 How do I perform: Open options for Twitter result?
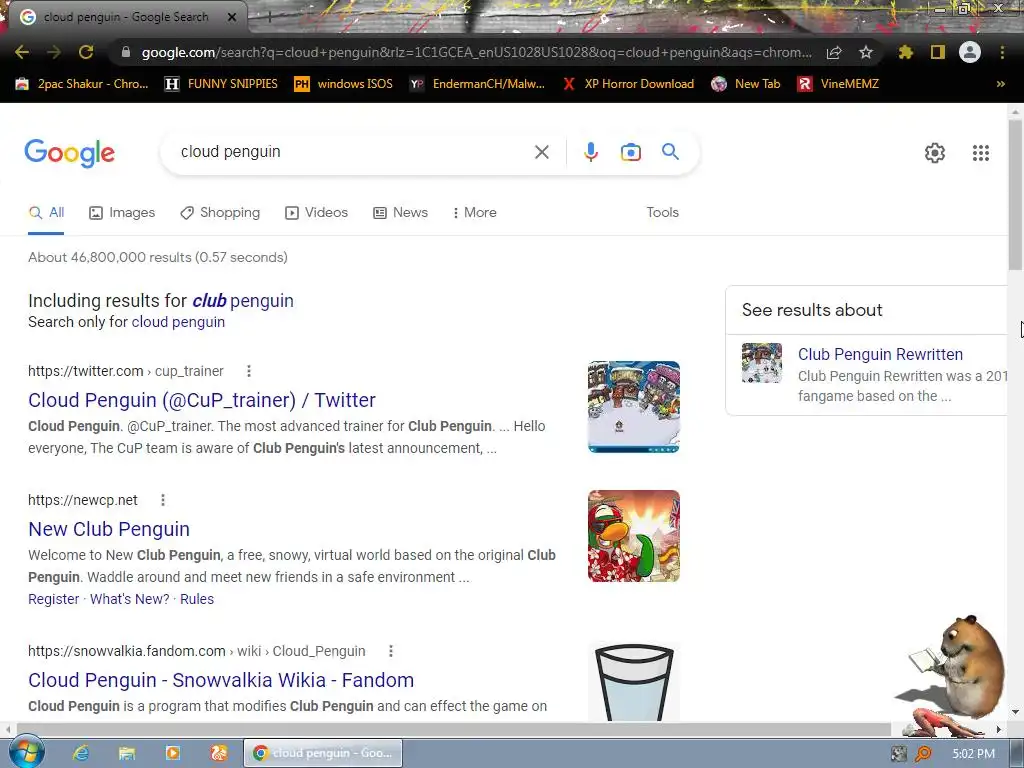pos(249,371)
